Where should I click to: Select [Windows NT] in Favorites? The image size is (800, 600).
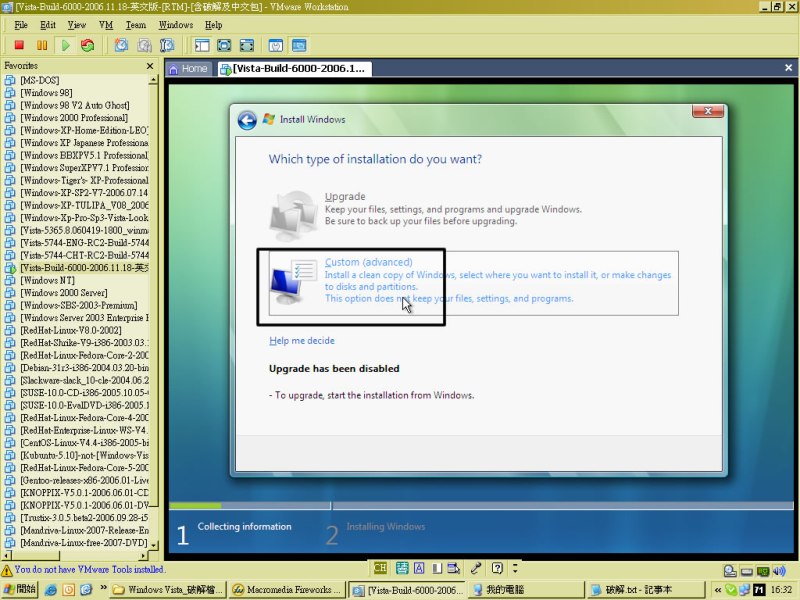point(47,281)
